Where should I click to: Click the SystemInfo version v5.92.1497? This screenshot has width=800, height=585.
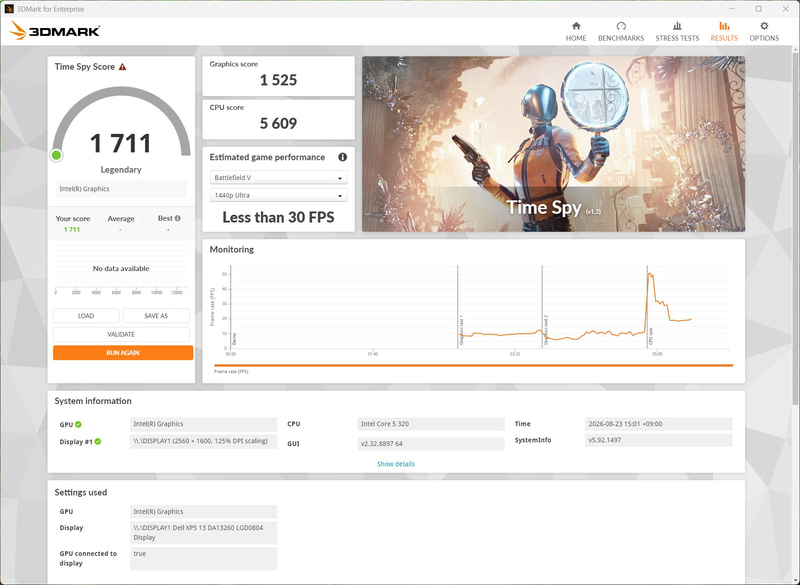pos(658,440)
